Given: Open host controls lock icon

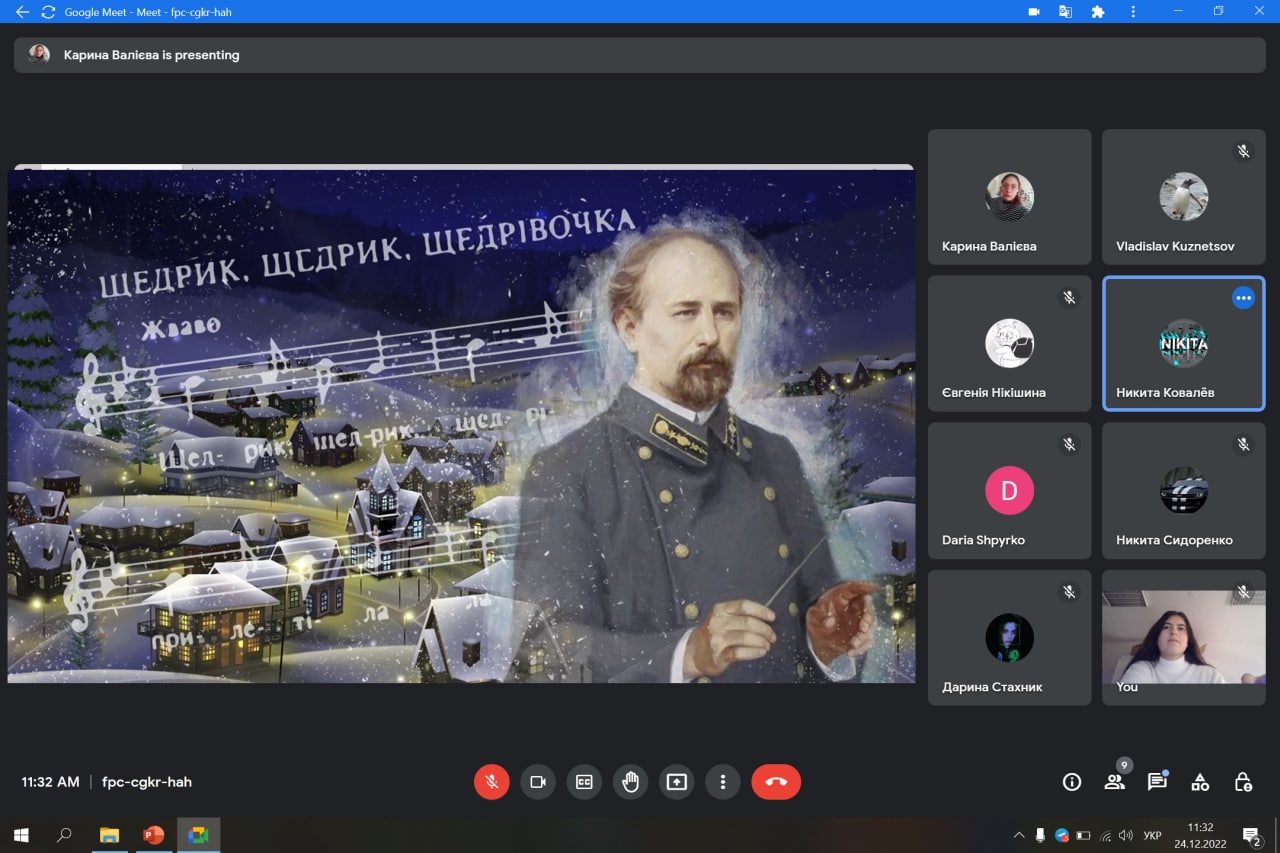Looking at the screenshot, I should coord(1243,782).
